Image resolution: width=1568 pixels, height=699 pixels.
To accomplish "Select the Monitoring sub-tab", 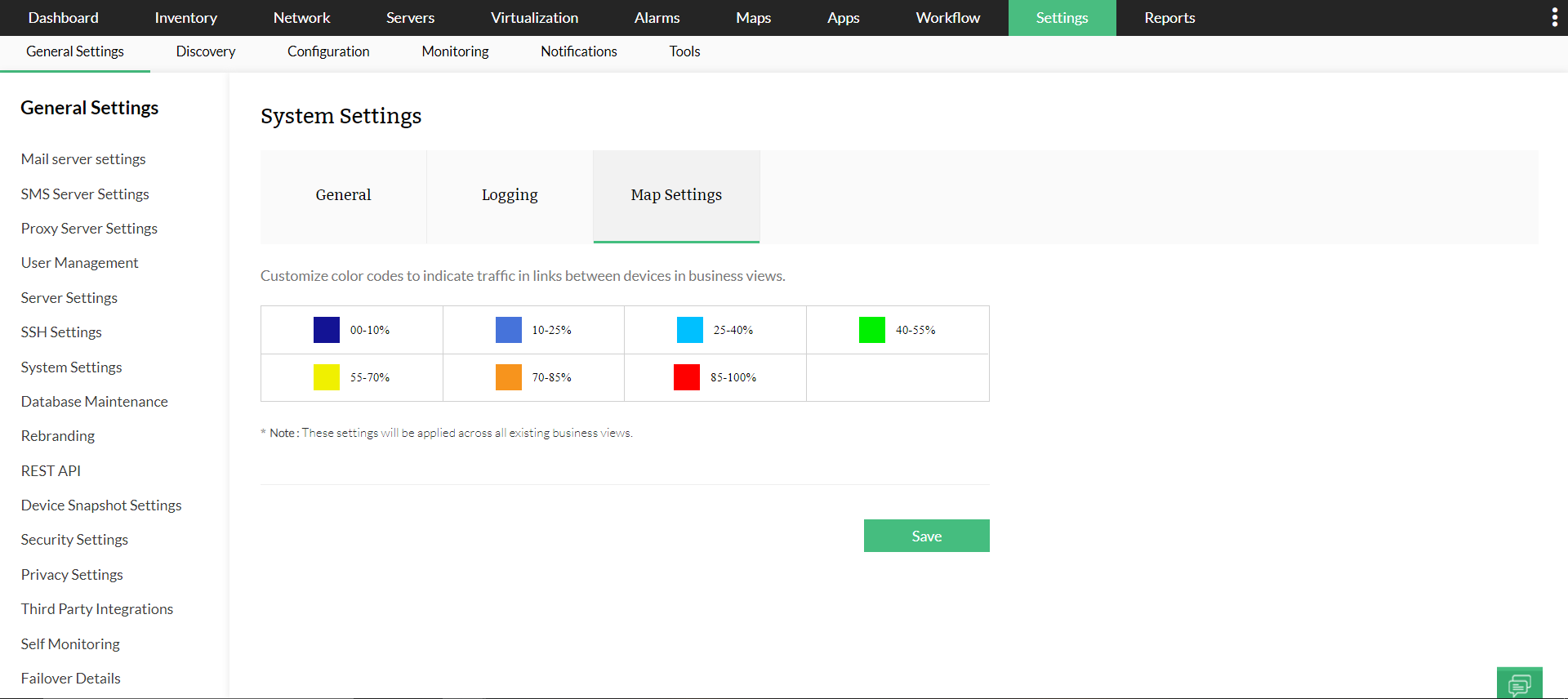I will 455,51.
